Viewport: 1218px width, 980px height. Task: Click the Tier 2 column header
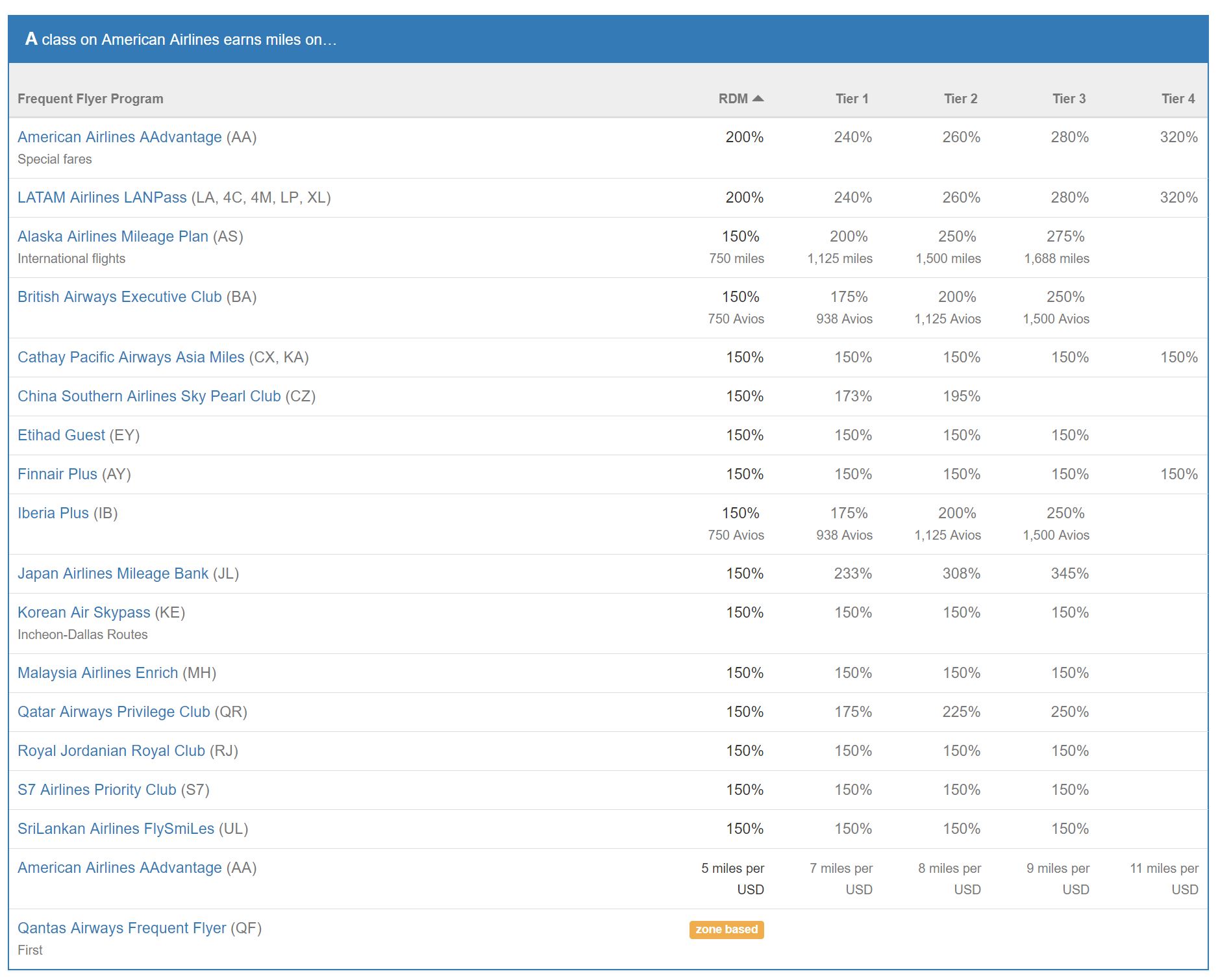coord(960,99)
